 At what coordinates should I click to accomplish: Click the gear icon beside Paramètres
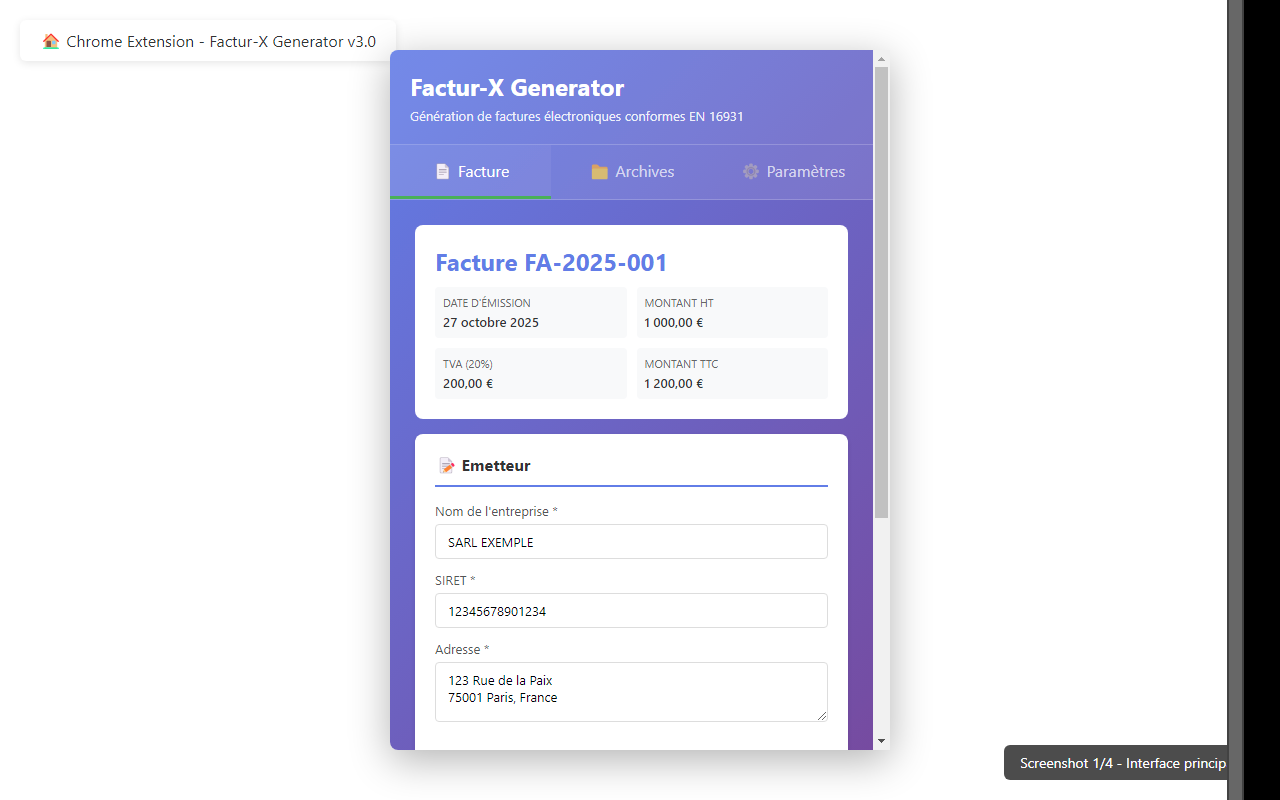(x=751, y=172)
